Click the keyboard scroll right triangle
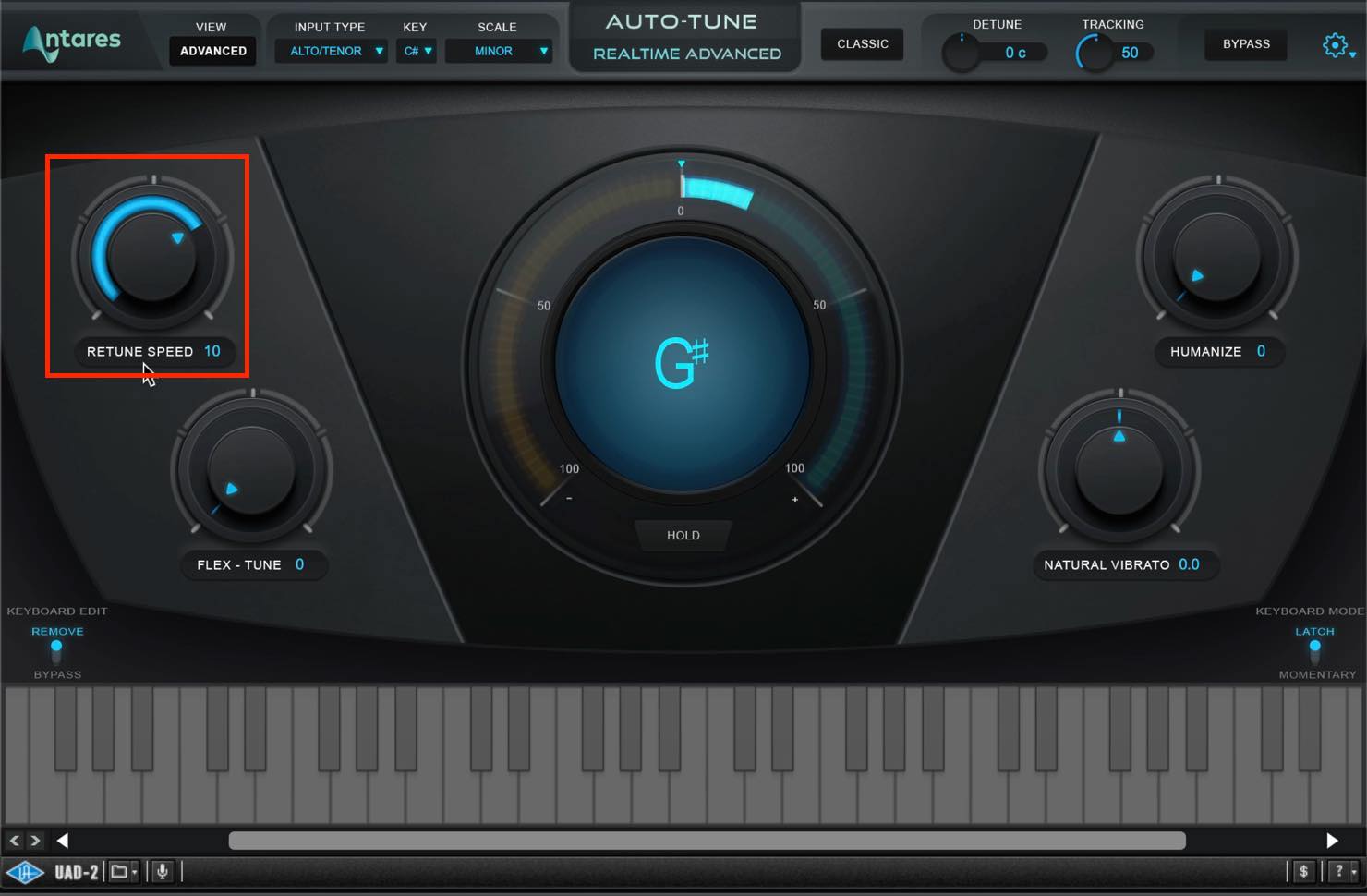This screenshot has height=896, width=1367. coord(1332,841)
